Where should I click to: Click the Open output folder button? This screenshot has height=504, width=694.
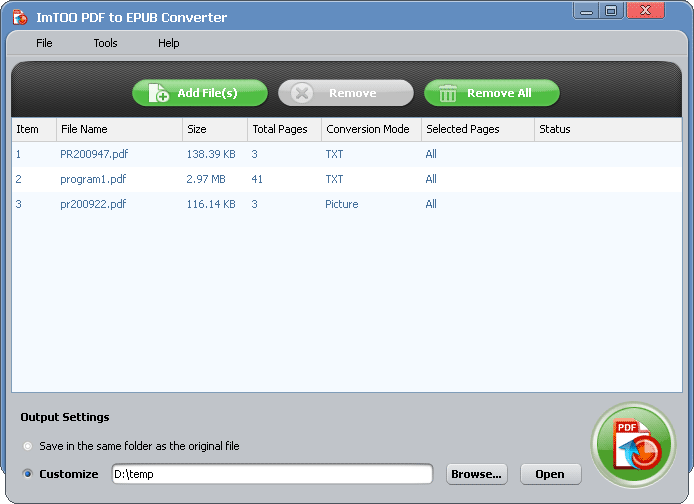tap(550, 474)
